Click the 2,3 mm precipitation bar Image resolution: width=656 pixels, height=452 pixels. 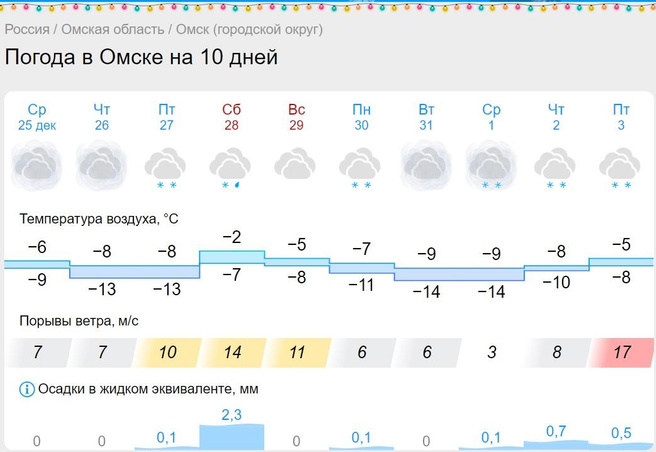click(x=232, y=435)
